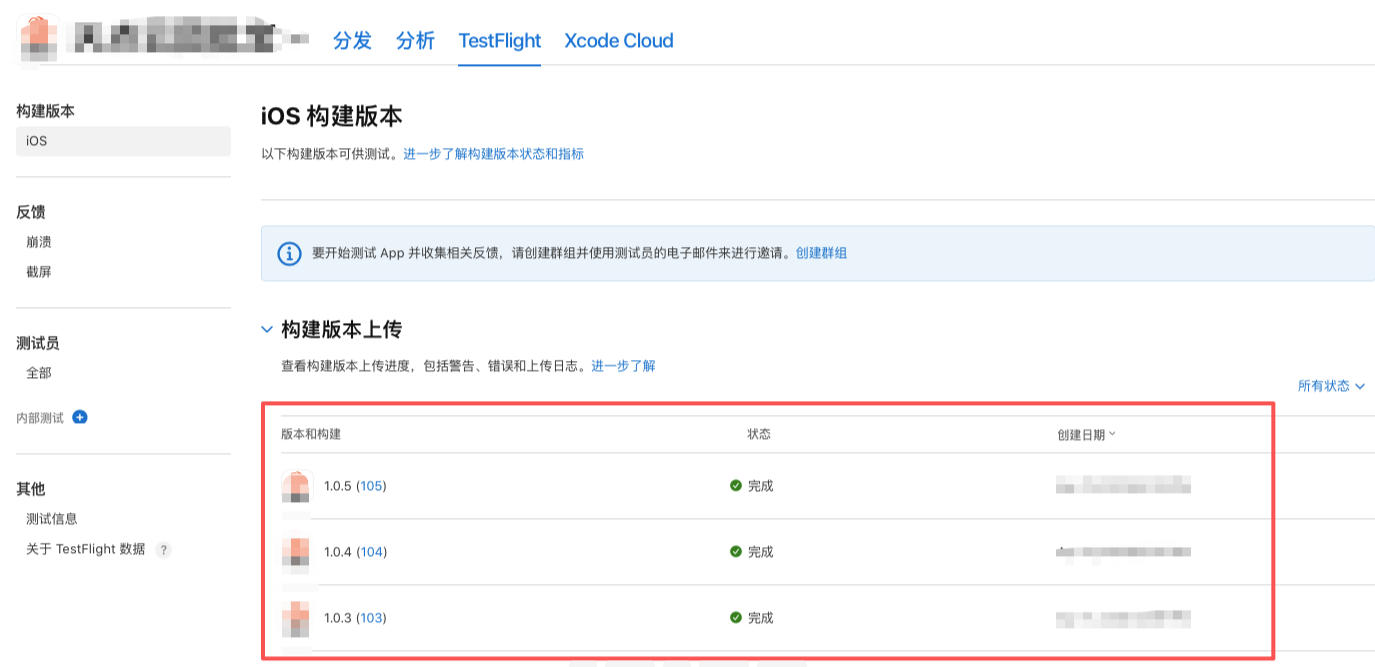This screenshot has width=1375, height=667.
Task: Click the 创建群组 link in the banner
Action: coord(821,253)
